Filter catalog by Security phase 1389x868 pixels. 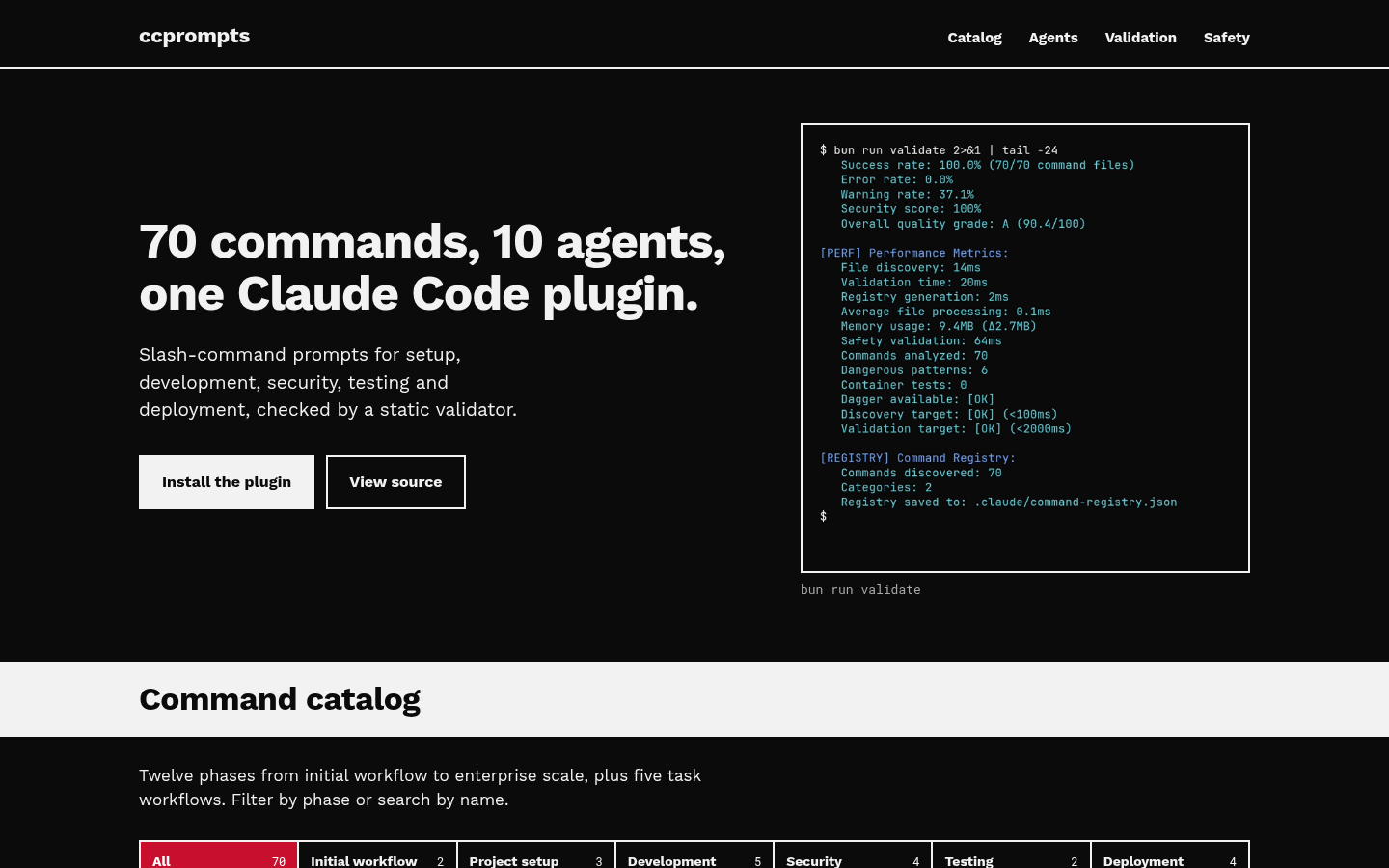click(x=853, y=855)
